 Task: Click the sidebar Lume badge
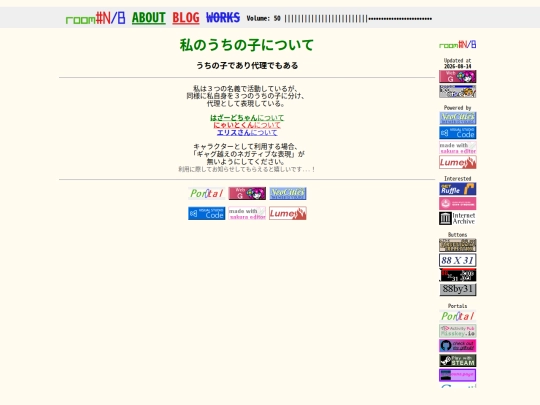pyautogui.click(x=458, y=162)
